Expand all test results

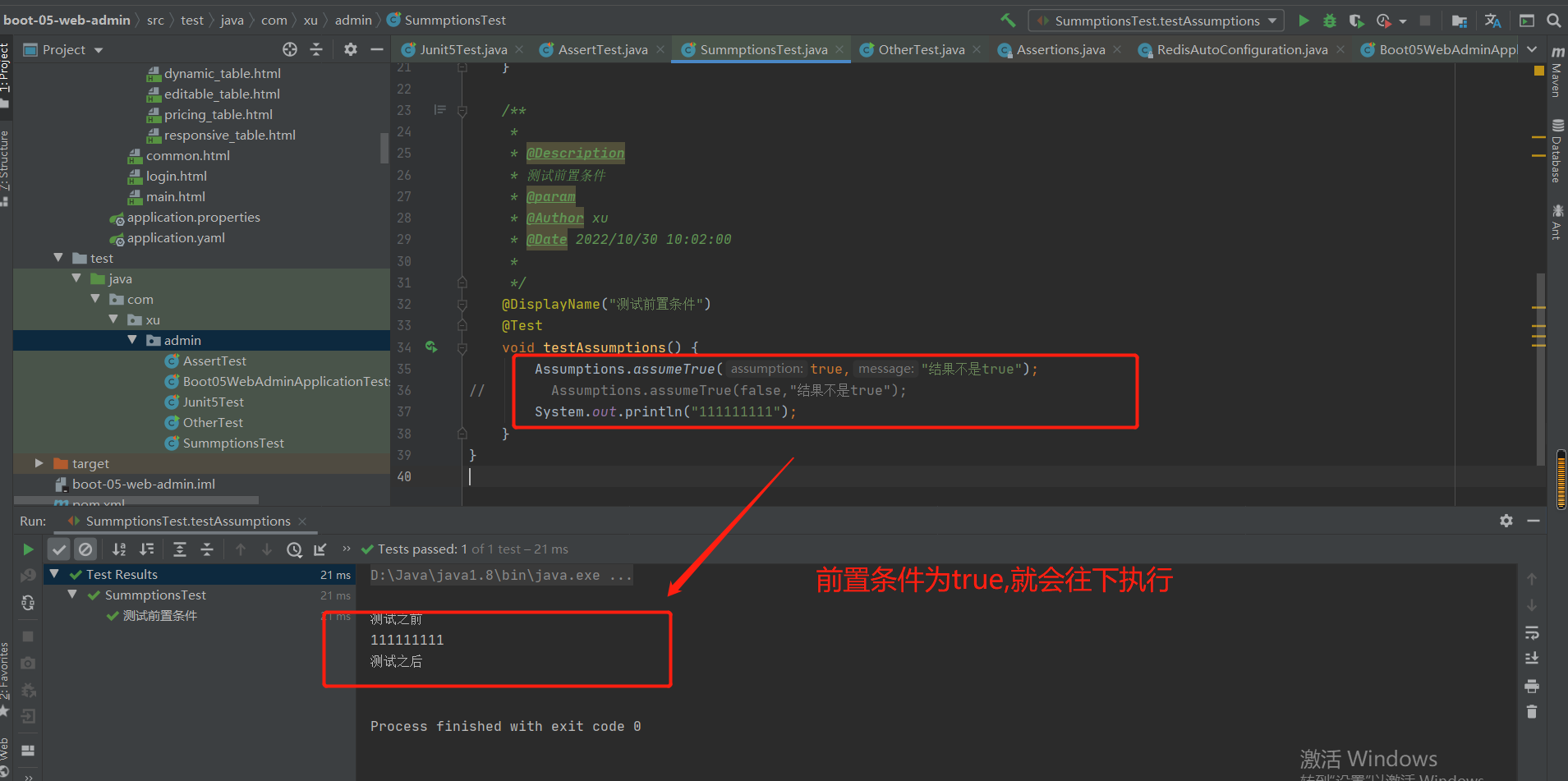point(180,549)
